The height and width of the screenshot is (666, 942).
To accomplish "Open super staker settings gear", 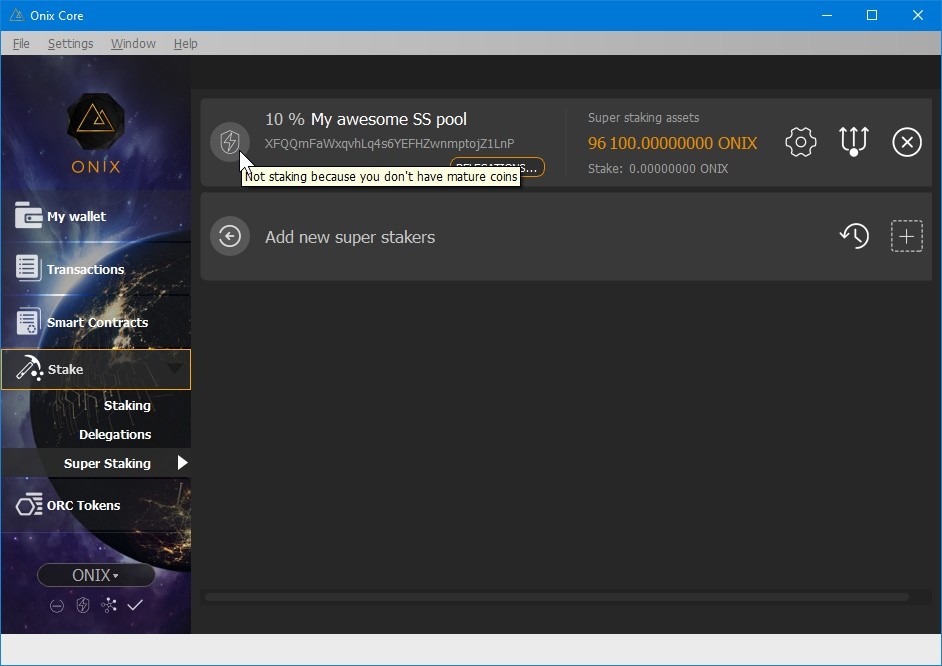I will tap(800, 142).
